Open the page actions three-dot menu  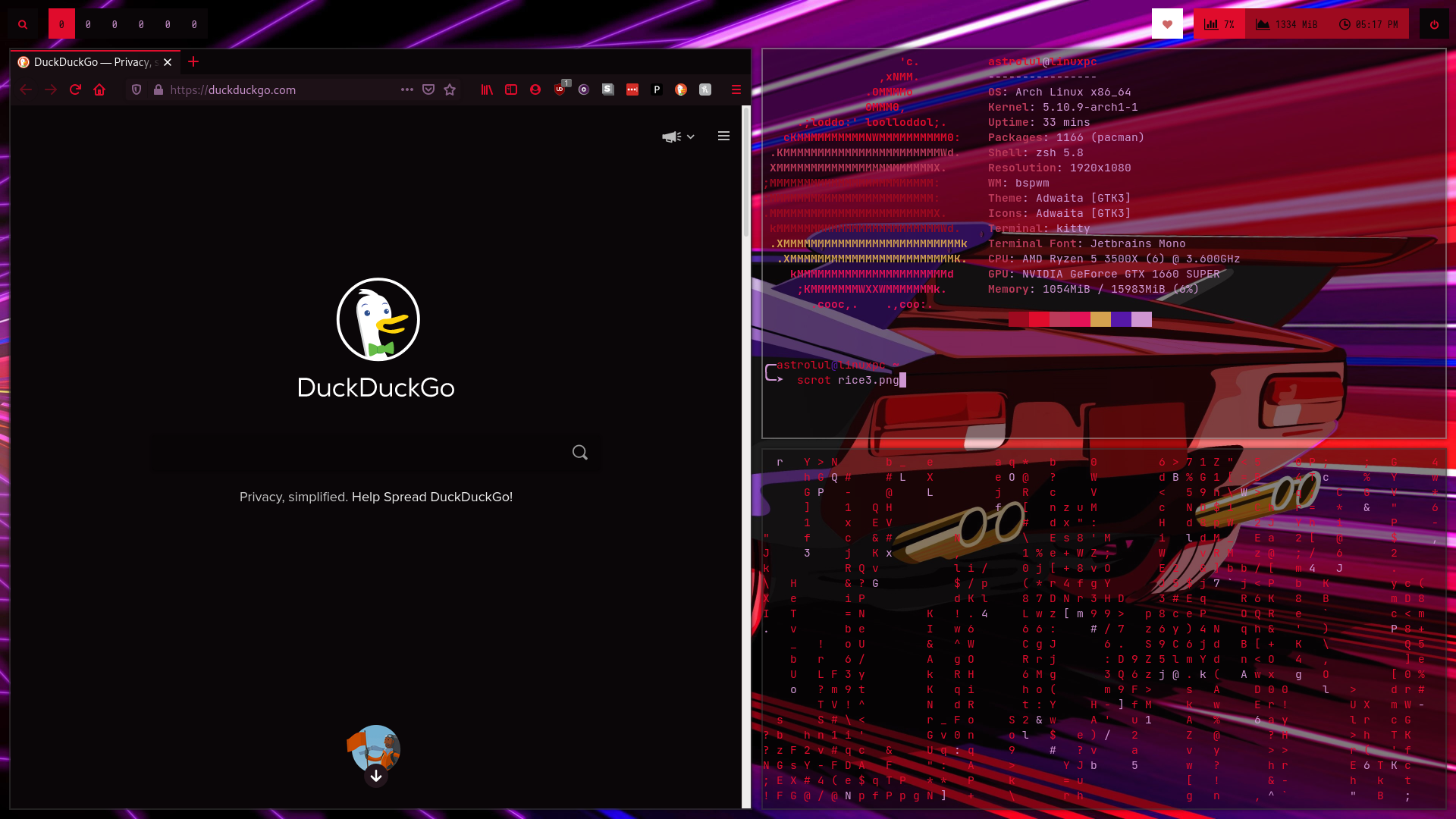(x=407, y=89)
